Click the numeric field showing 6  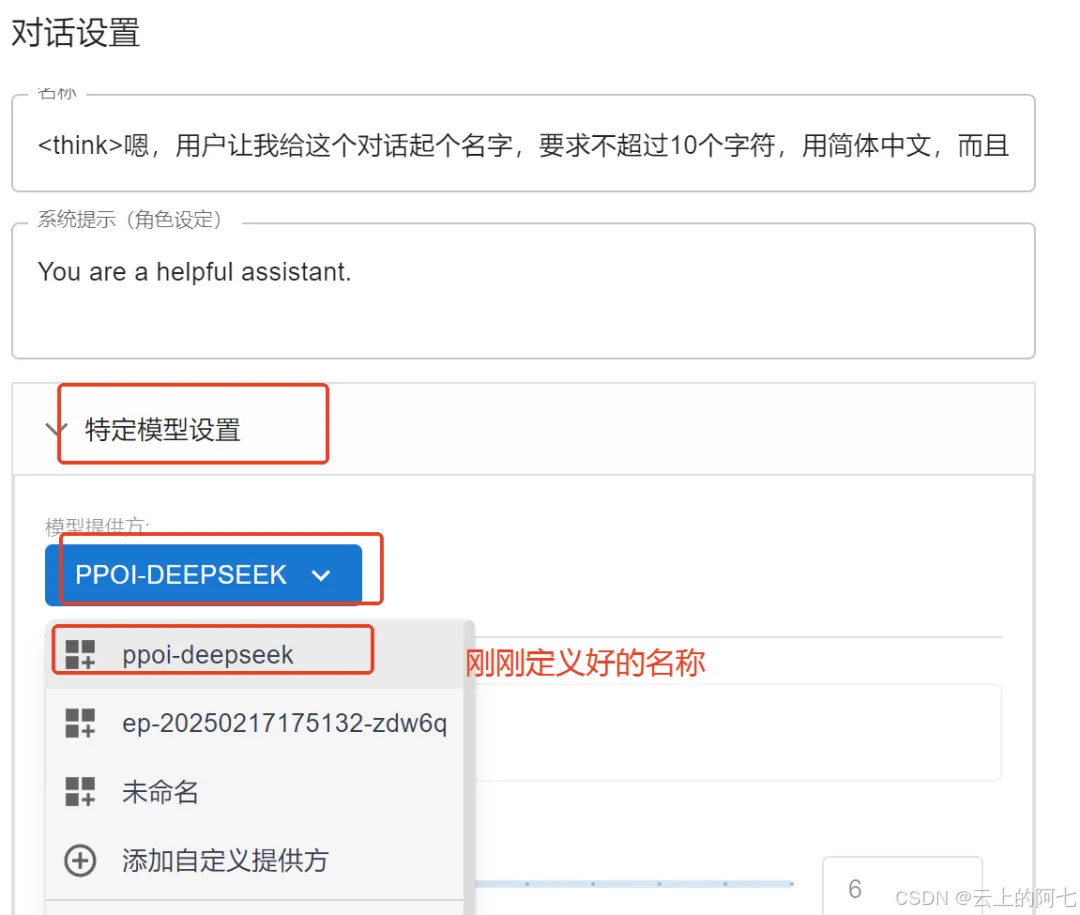point(902,887)
